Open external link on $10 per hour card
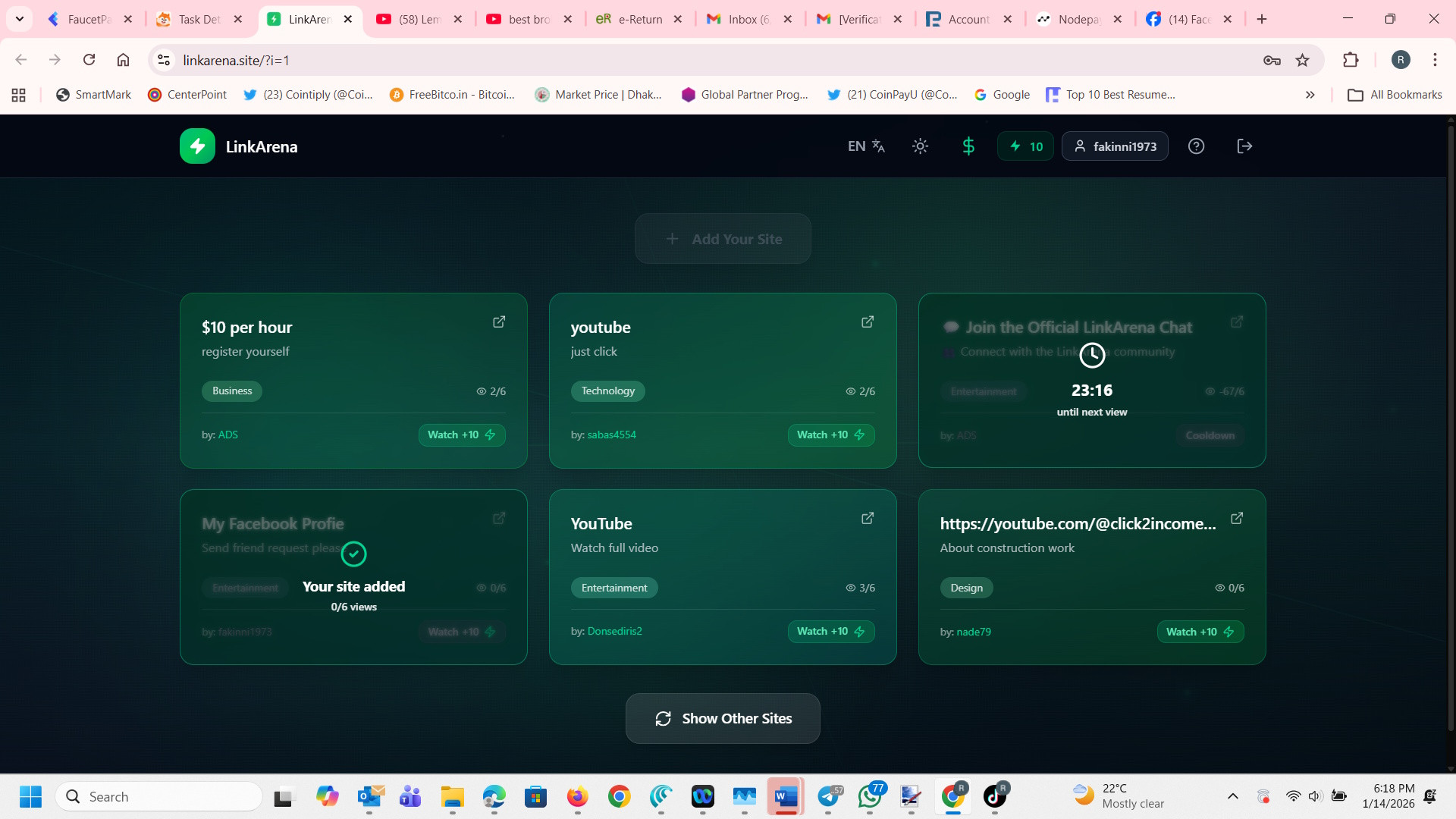 (x=499, y=322)
